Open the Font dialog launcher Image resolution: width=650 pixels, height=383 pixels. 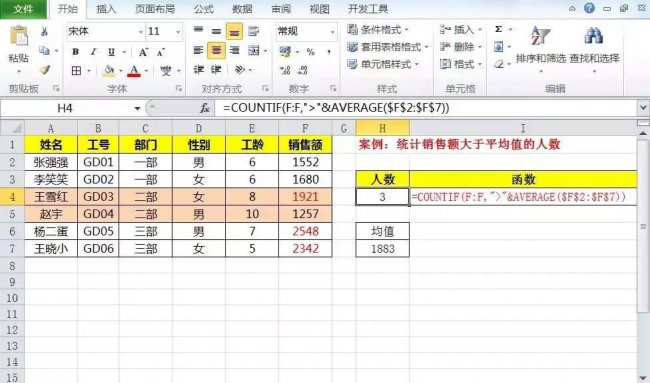179,88
